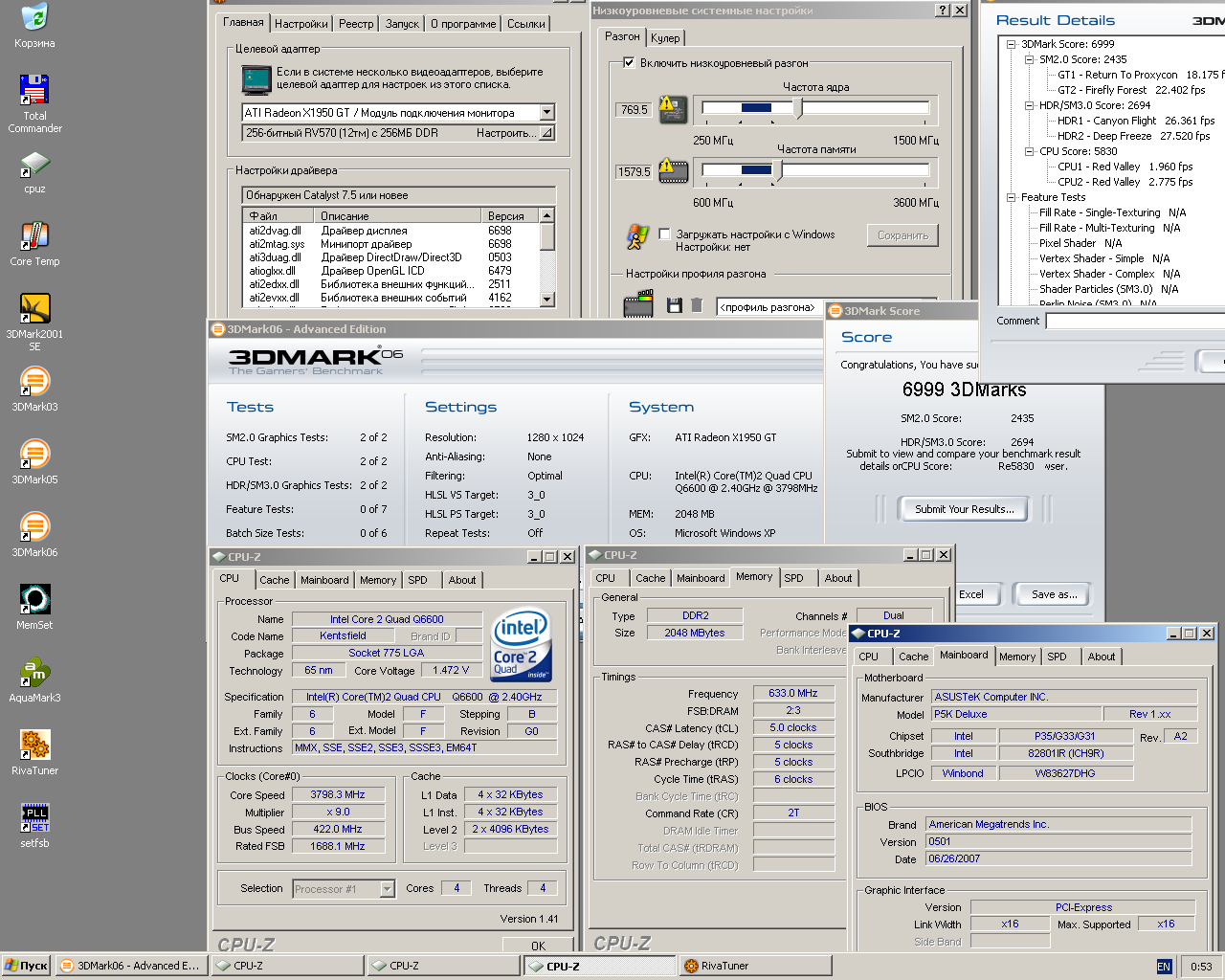The height and width of the screenshot is (980, 1225).
Task: Open the target adapter dropdown
Action: coord(546,112)
